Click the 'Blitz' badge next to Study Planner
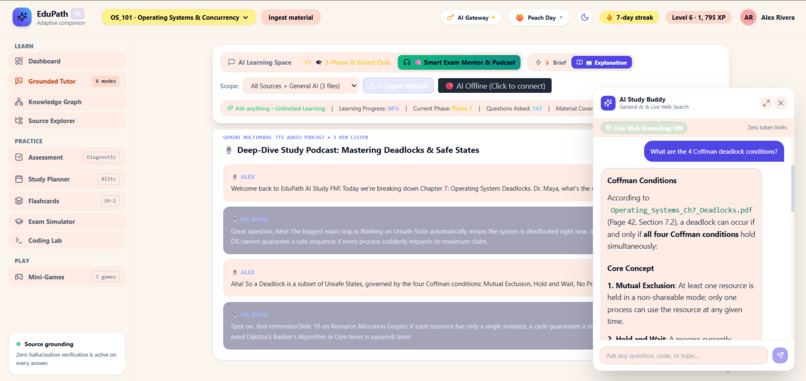This screenshot has width=806, height=381. [108, 179]
